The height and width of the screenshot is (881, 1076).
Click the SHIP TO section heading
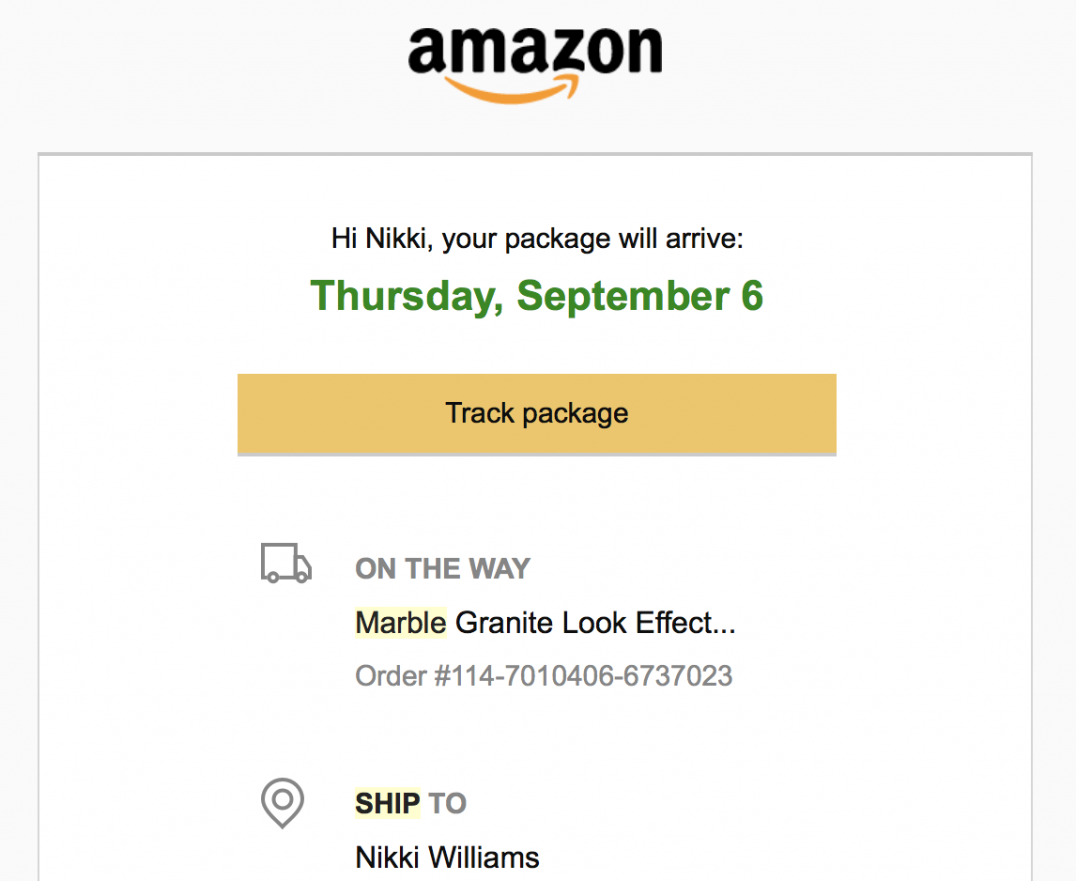(411, 803)
